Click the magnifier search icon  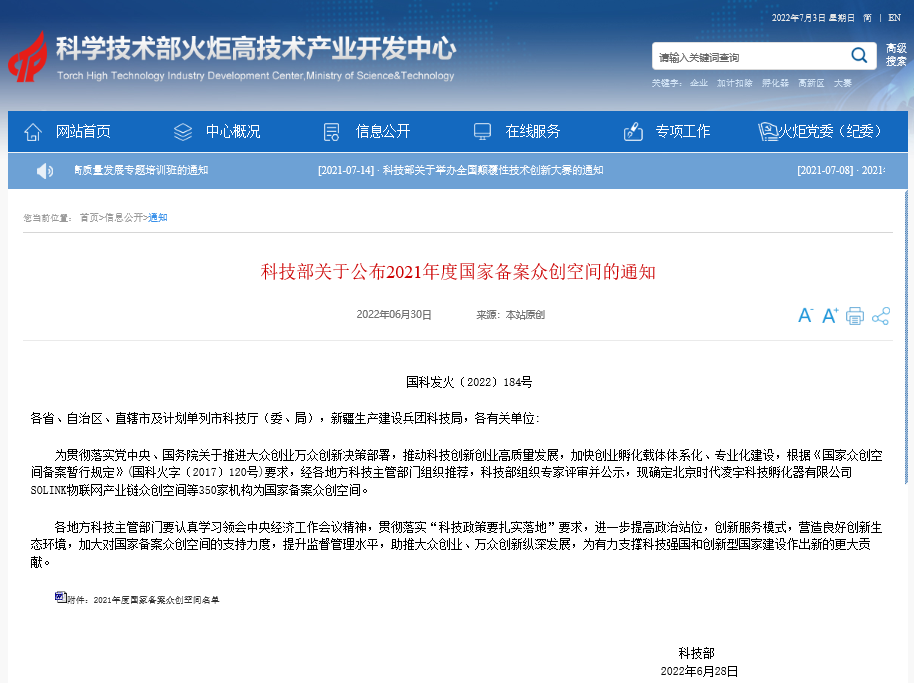(x=859, y=55)
